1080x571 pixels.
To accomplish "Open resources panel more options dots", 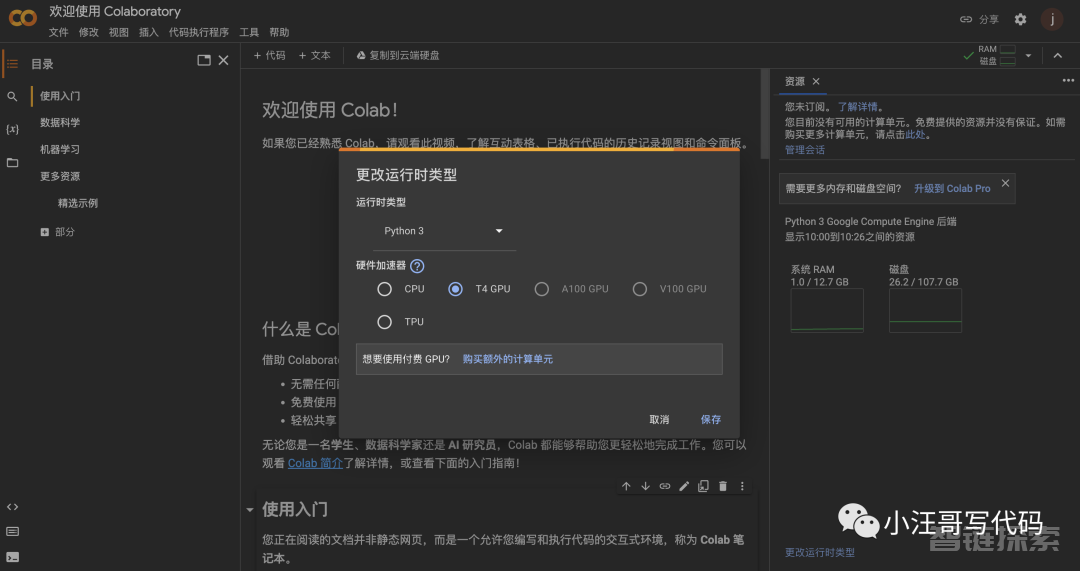I will coord(1068,81).
